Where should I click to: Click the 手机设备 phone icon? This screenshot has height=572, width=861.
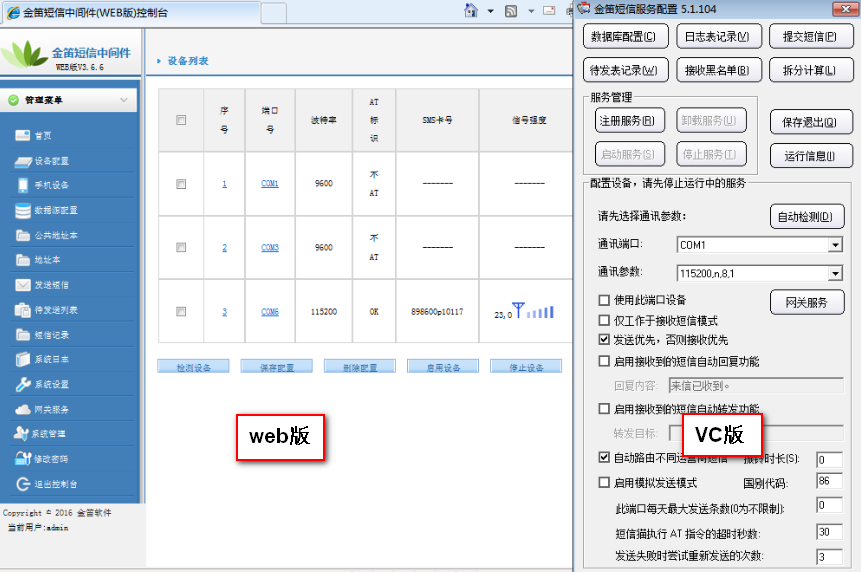(24, 186)
